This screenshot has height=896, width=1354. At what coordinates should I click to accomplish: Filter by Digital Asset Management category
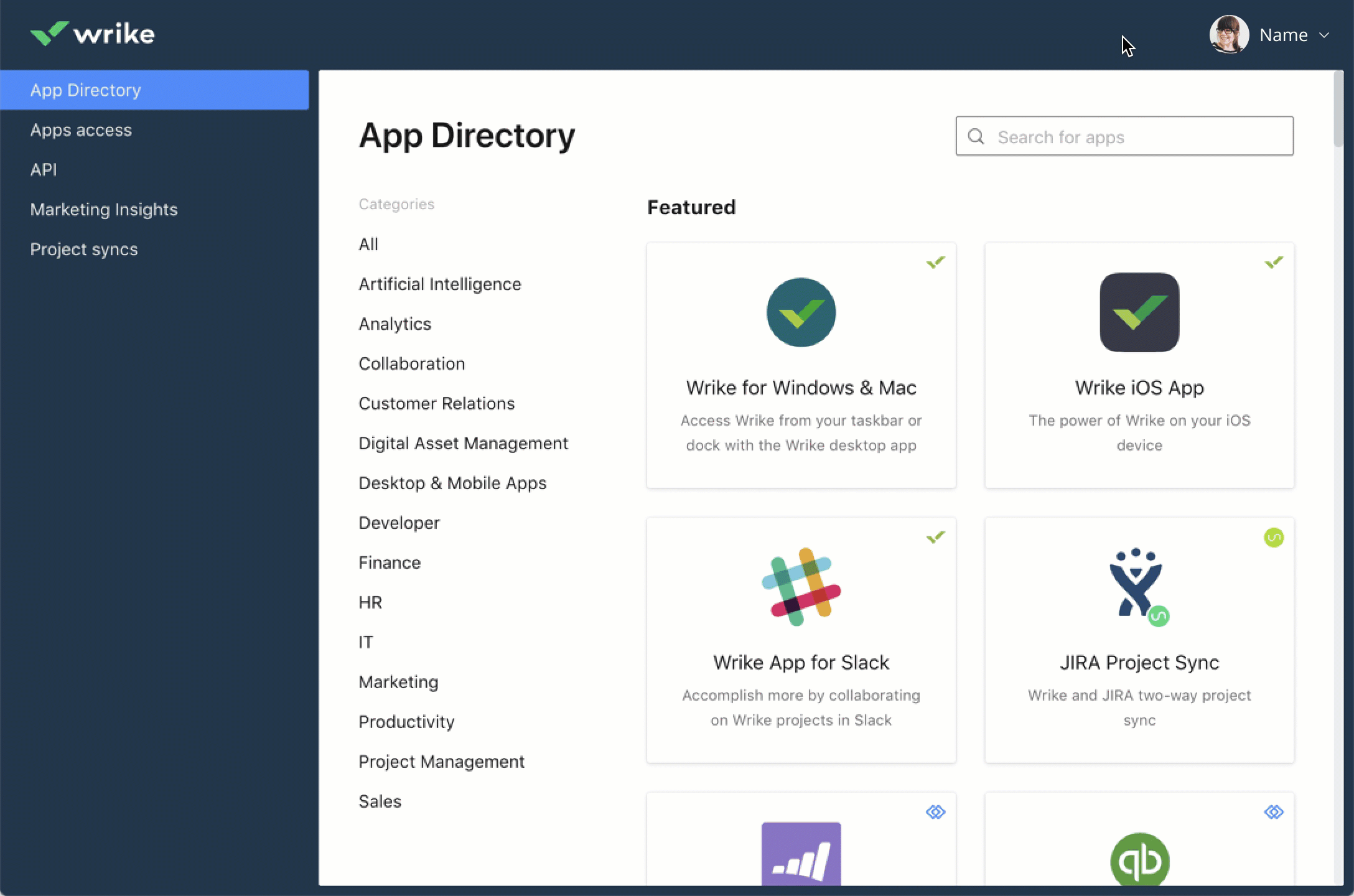(463, 443)
